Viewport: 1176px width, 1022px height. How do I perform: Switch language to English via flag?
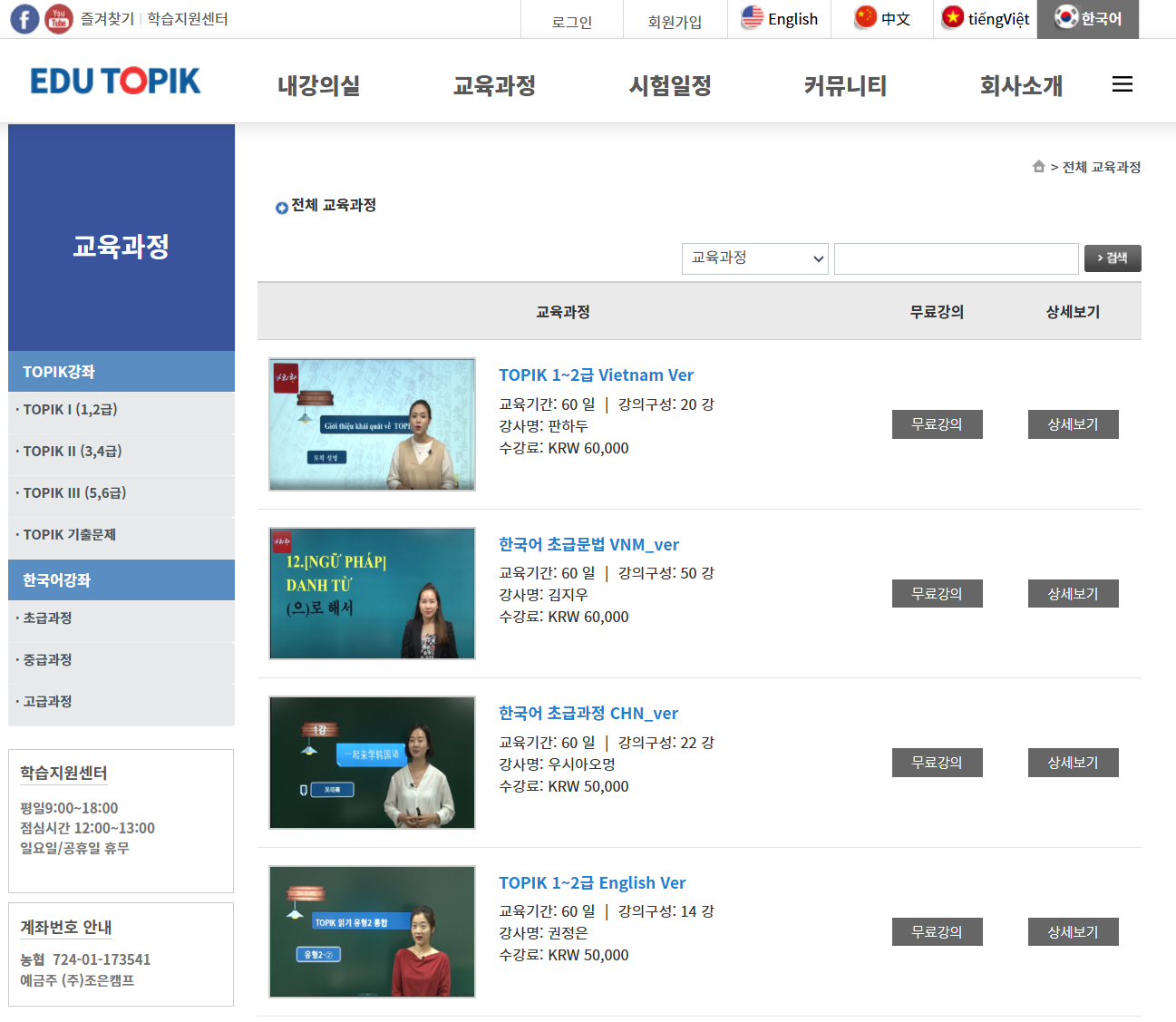pyautogui.click(x=753, y=18)
